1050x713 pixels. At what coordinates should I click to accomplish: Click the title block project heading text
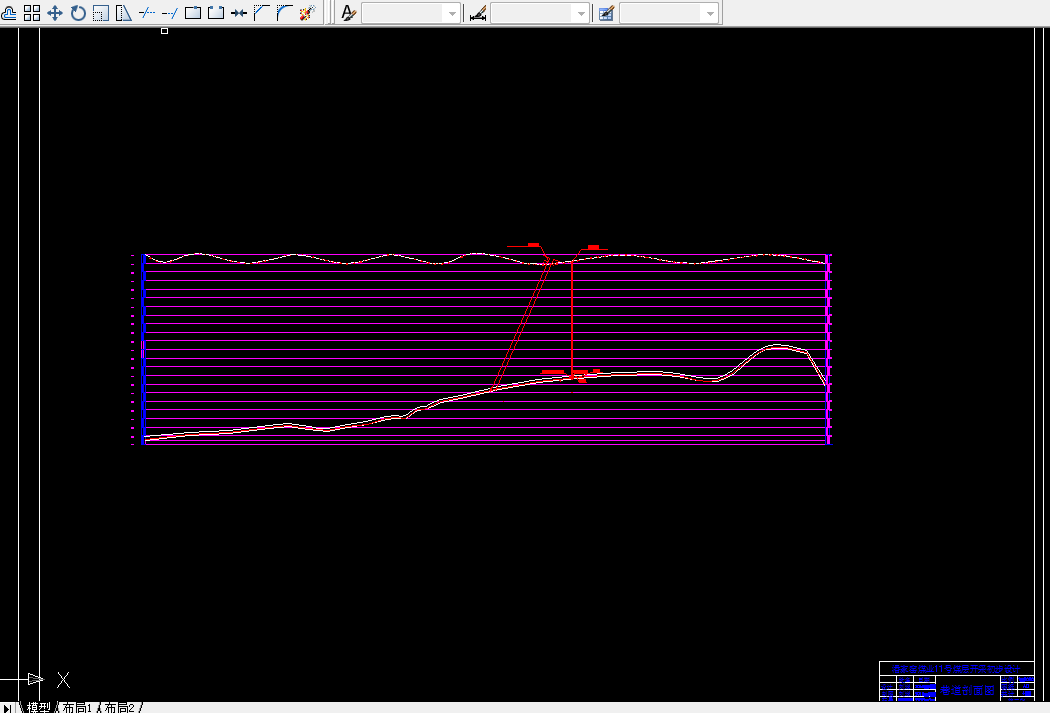956,669
